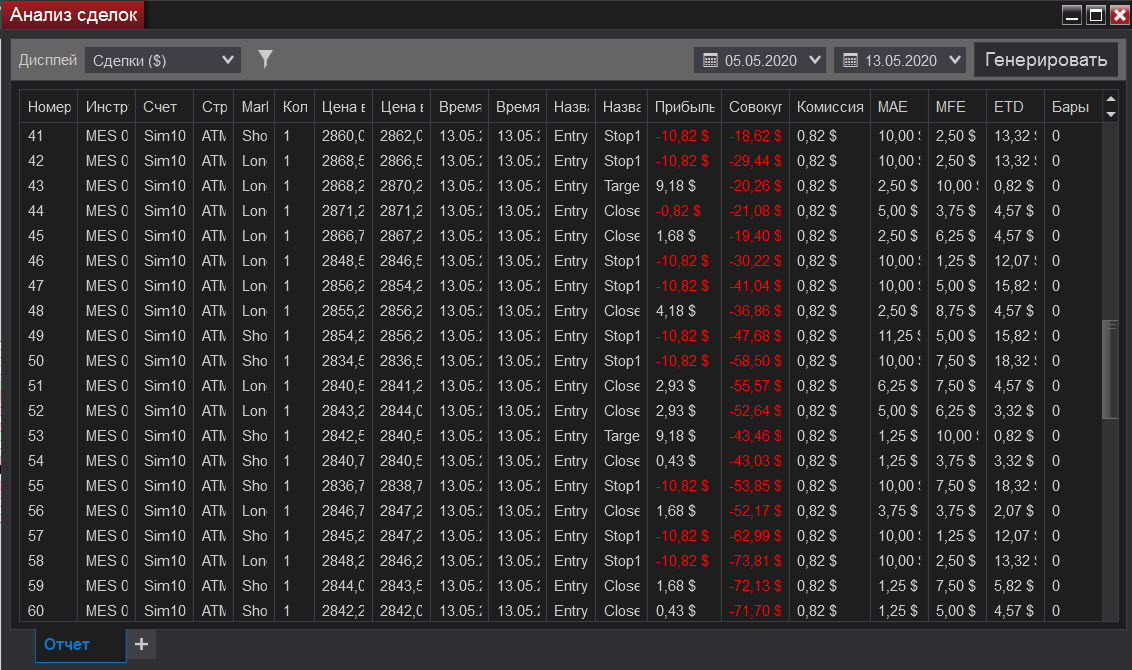Click ETD cell 2,07 $ in row 56
Image resolution: width=1132 pixels, height=670 pixels.
coord(1014,511)
